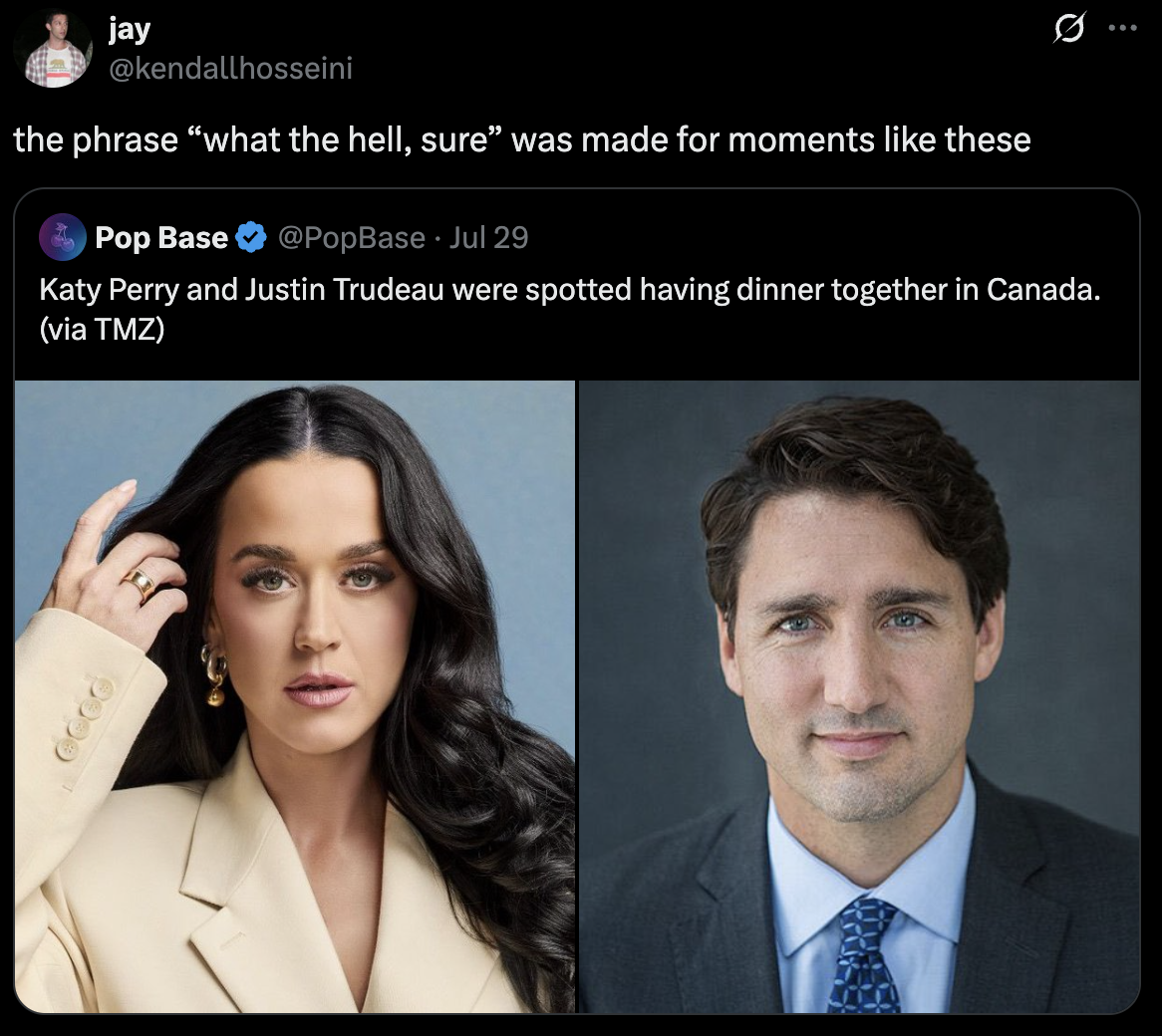
Task: Click the Pop Base blue verified badge
Action: click(x=250, y=237)
